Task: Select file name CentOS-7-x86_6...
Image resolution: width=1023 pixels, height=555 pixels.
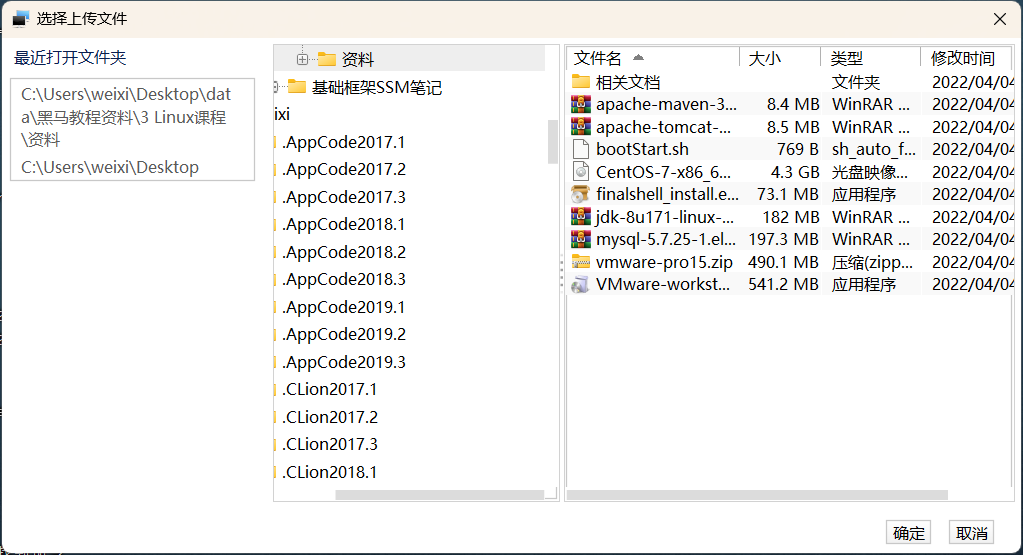Action: coord(664,172)
